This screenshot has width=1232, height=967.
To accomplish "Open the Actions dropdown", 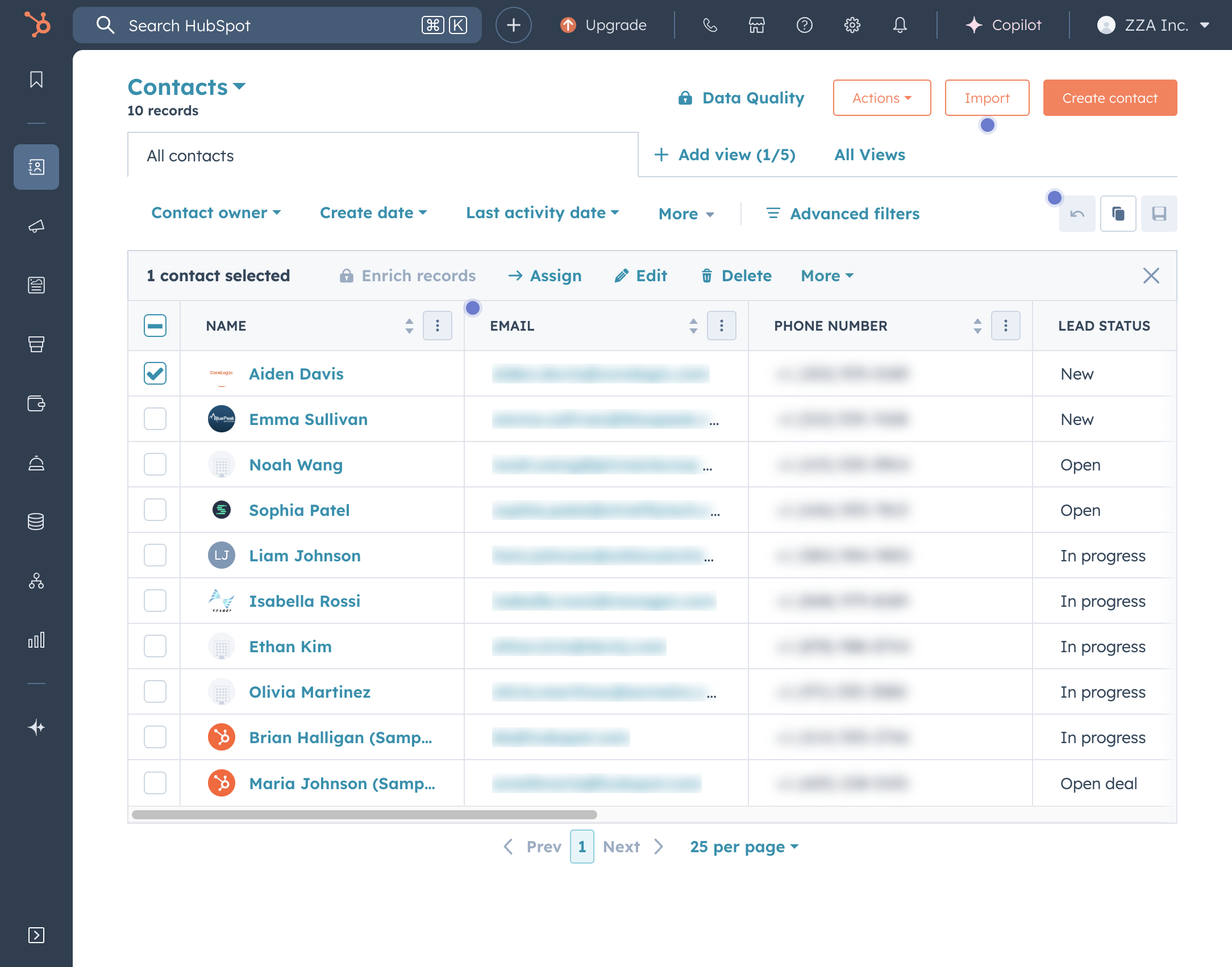I will point(882,98).
